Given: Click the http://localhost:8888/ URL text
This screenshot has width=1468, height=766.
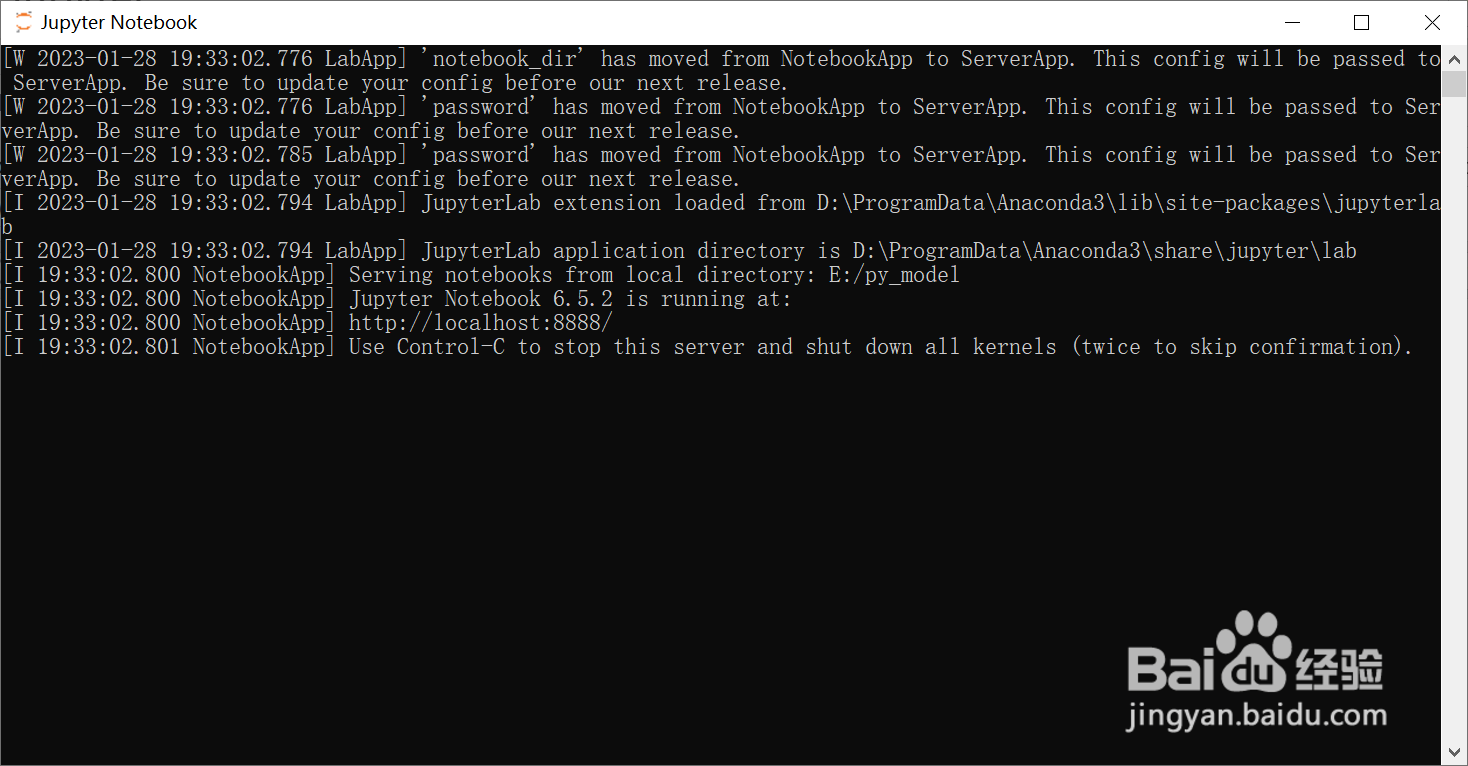Looking at the screenshot, I should point(480,323).
